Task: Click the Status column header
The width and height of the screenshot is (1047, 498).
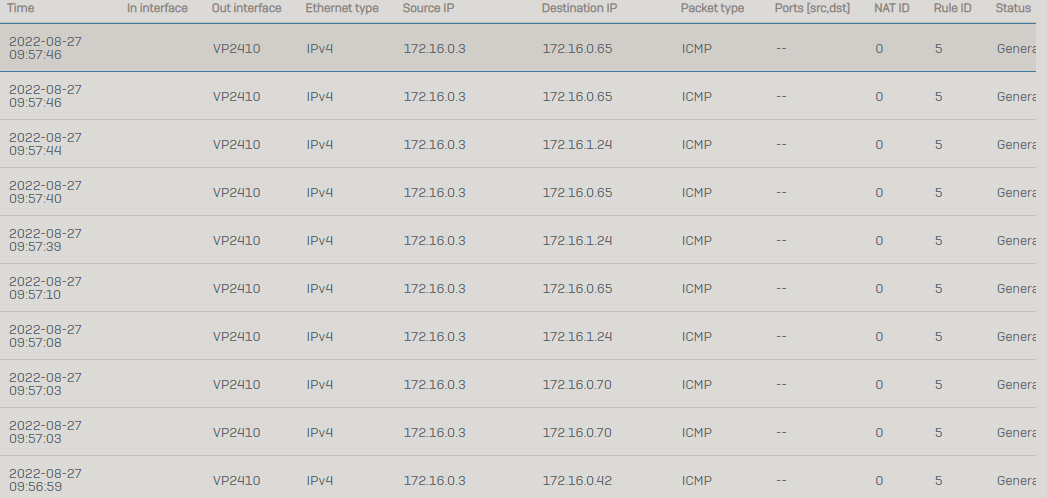Action: (x=1013, y=9)
